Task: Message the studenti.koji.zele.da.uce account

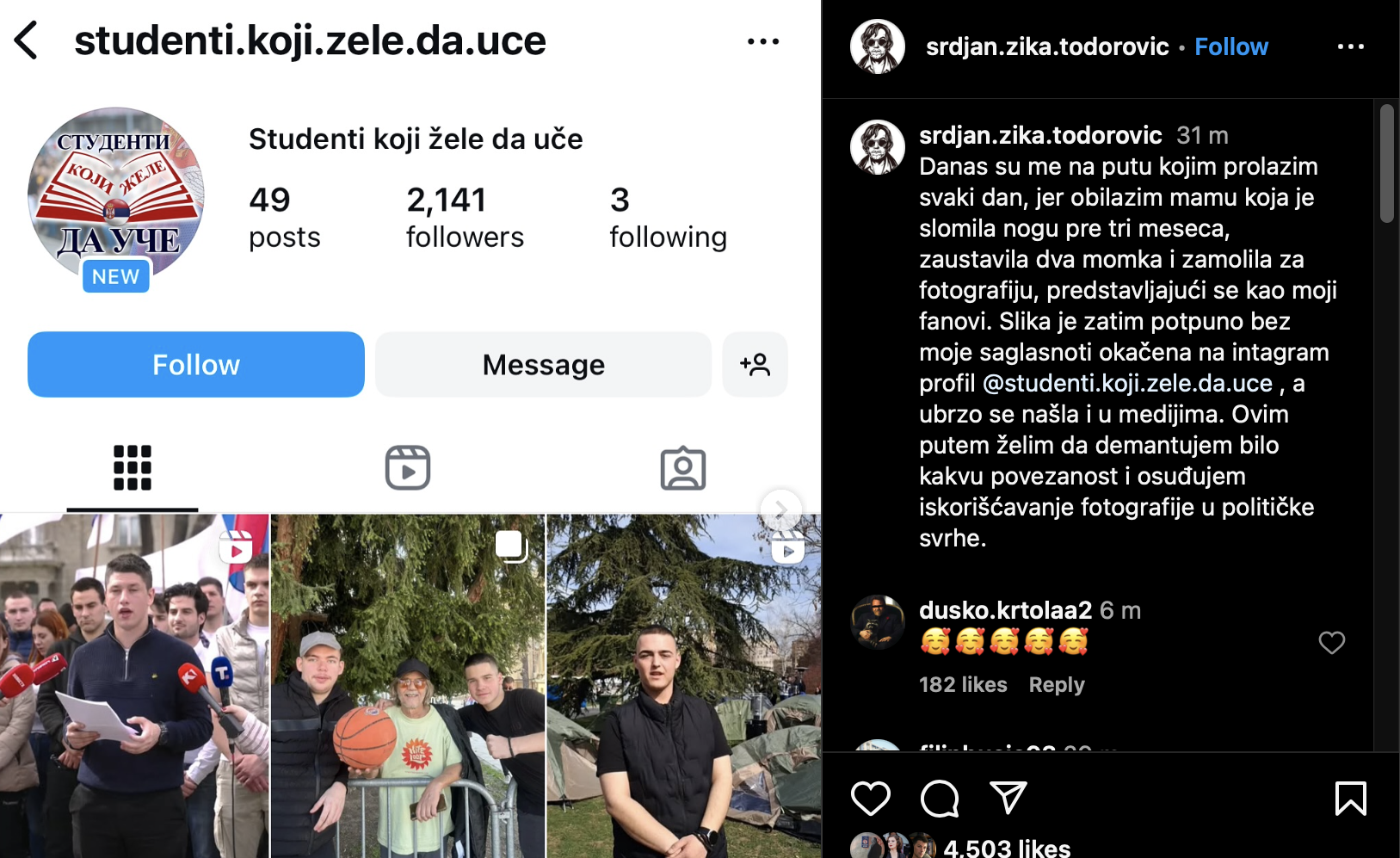Action: [544, 364]
